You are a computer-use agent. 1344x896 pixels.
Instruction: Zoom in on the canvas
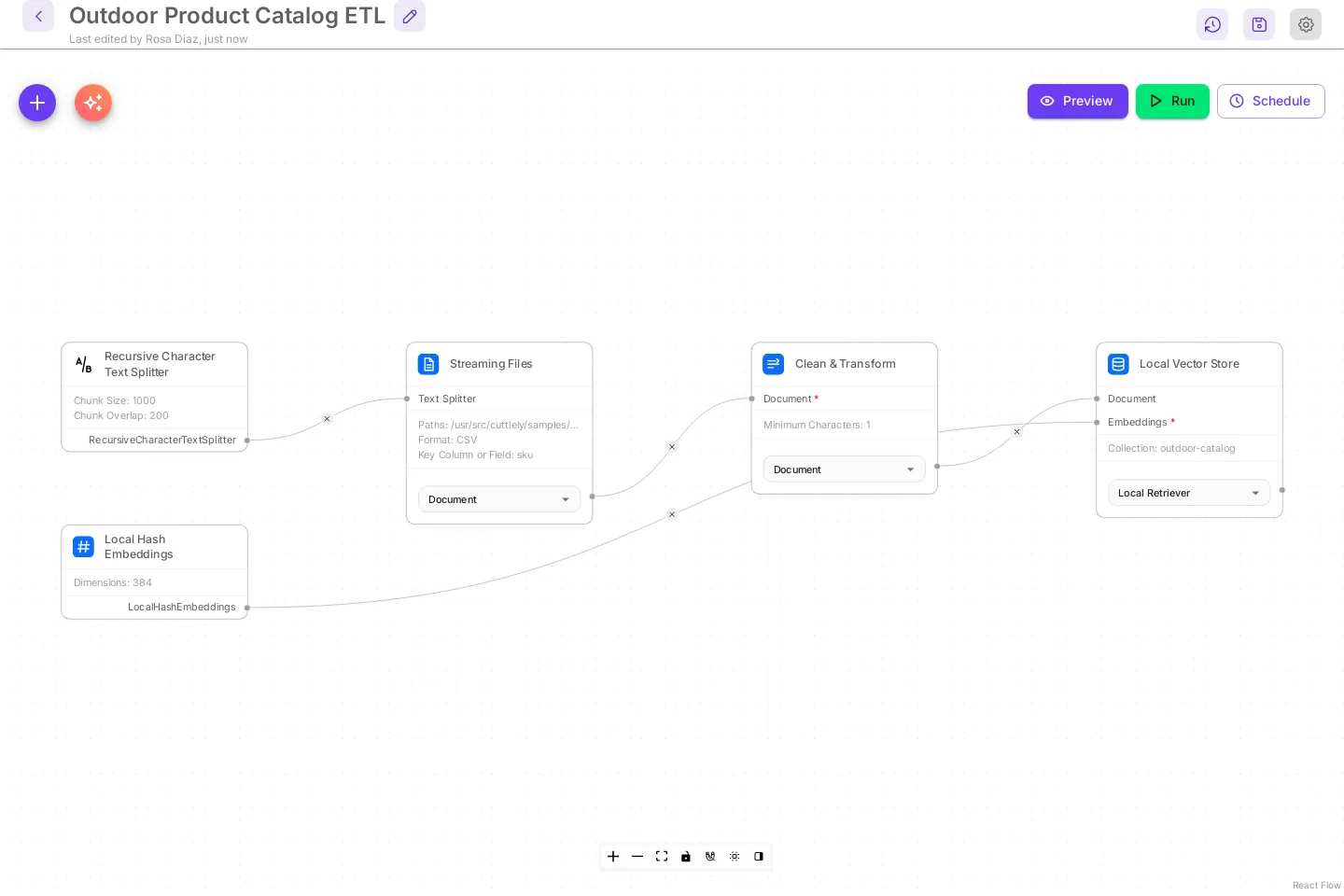613,857
